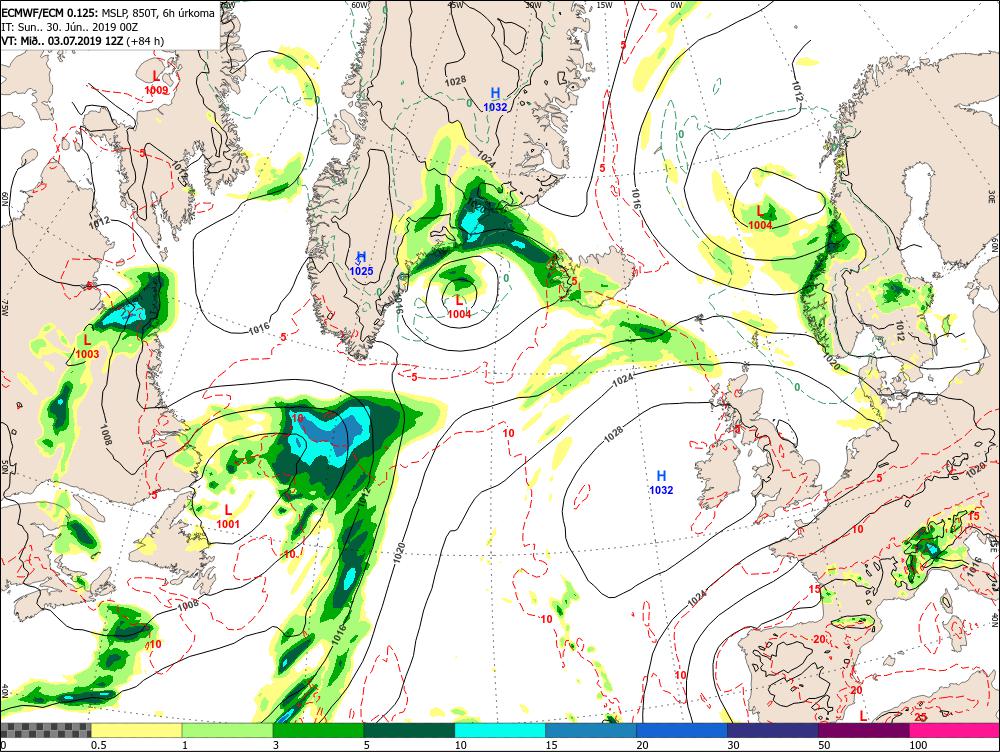The image size is (1000, 752).
Task: Click the valid time 'VT: Mið.. 03.07.2019 12Z'
Action: tap(62, 41)
